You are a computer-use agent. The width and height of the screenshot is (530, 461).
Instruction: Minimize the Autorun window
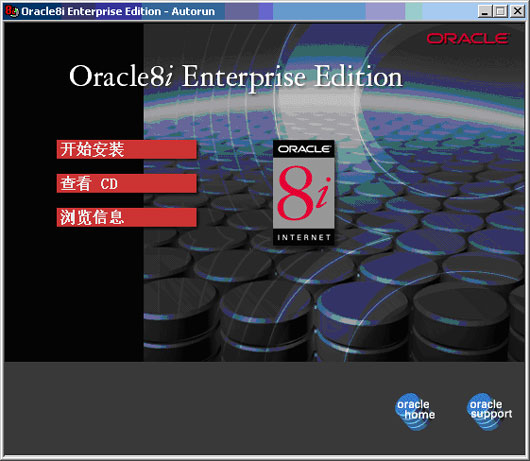[x=484, y=11]
